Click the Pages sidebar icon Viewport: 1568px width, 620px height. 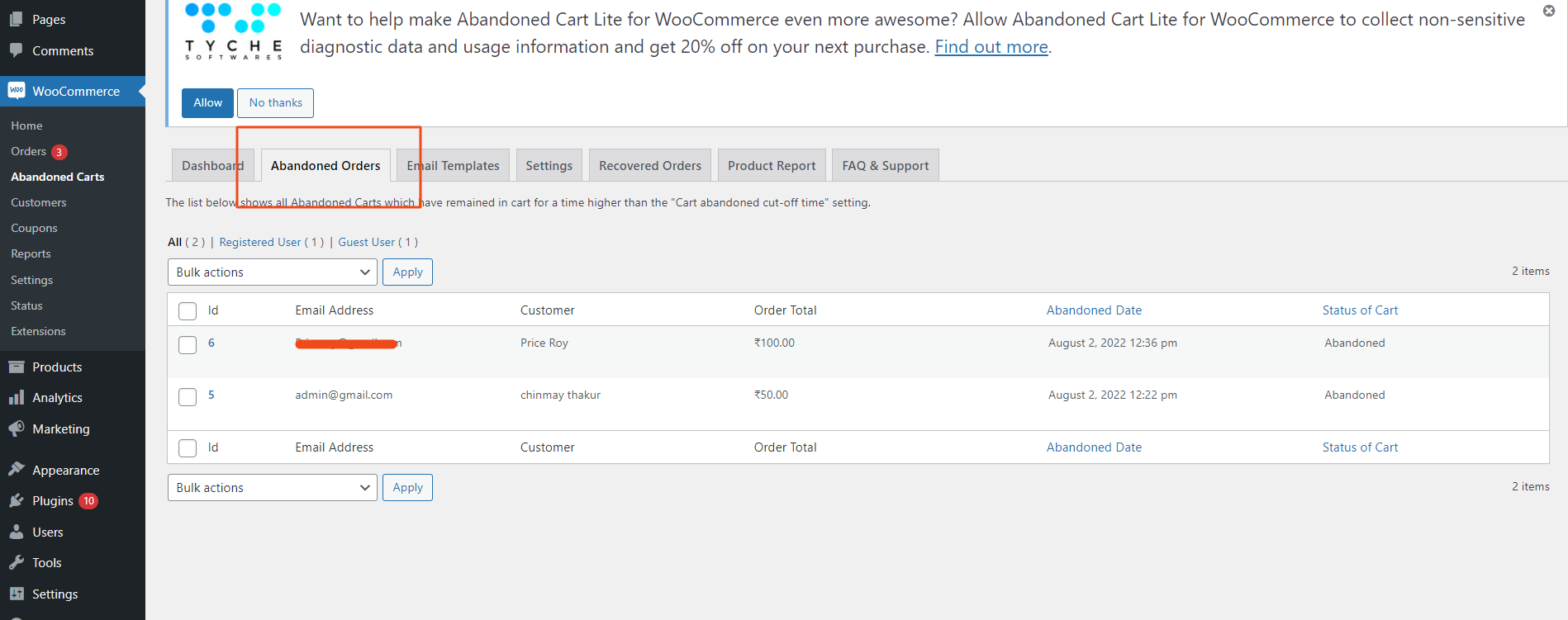[x=17, y=19]
